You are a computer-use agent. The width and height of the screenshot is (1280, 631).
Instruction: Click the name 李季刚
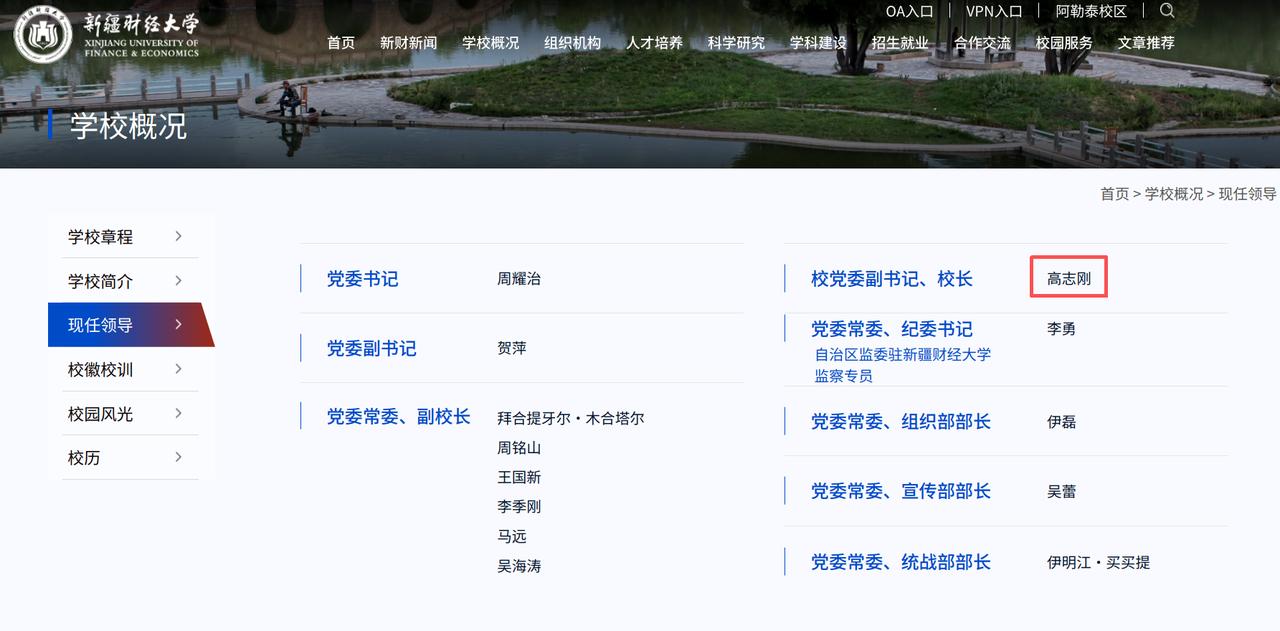coord(519,507)
